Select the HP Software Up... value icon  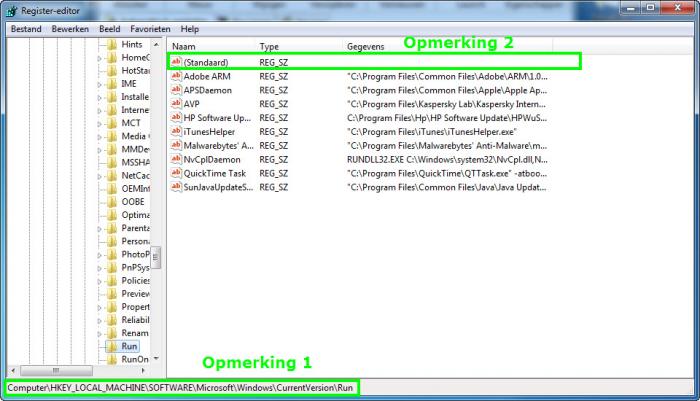point(176,117)
